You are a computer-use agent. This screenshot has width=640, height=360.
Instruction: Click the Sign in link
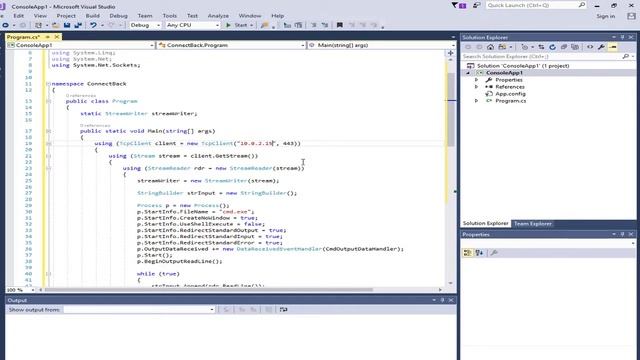[x=606, y=16]
